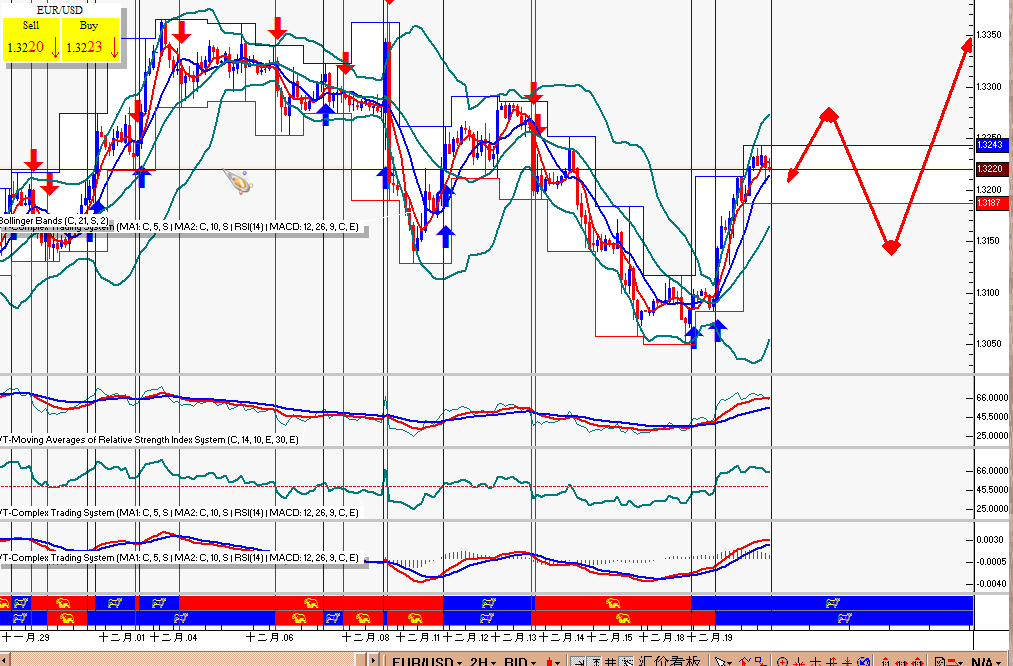Click the upper-bar bear icon above 十二月.15
This screenshot has height=666, width=1013.
[612, 603]
